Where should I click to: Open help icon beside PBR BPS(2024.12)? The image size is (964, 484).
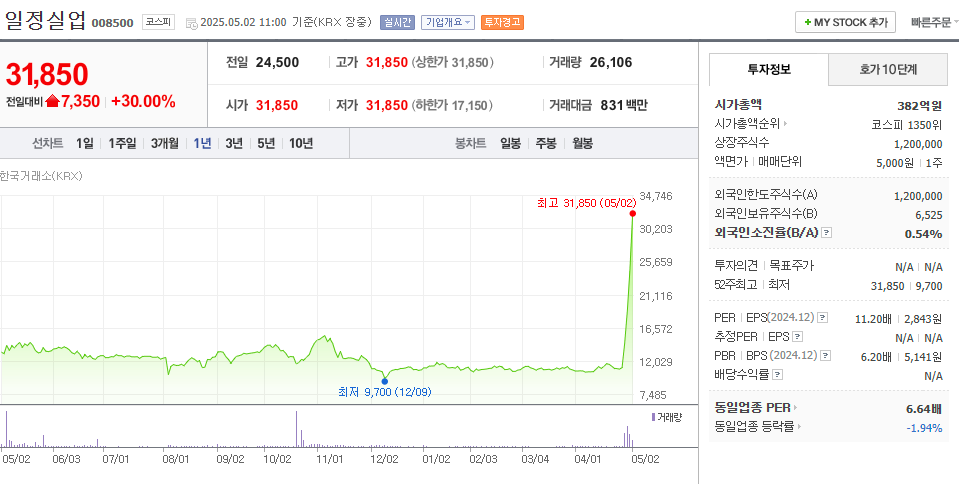826,355
